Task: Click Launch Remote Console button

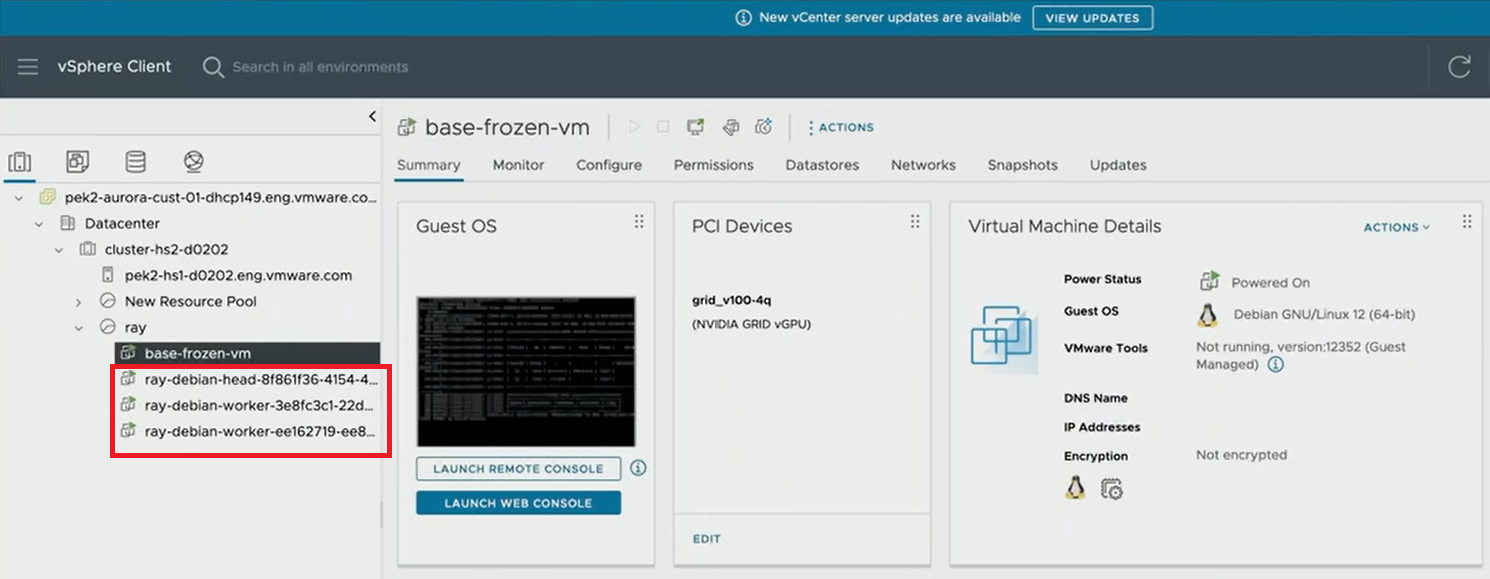Action: point(518,468)
